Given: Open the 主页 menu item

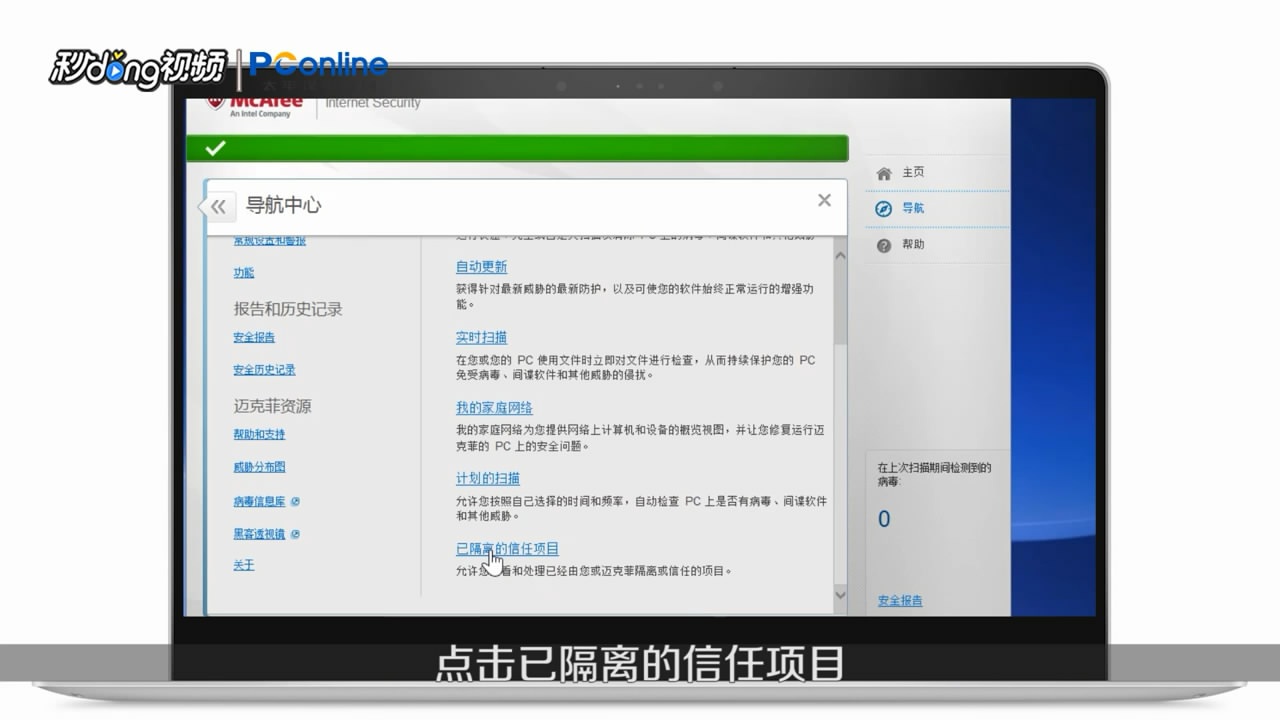Looking at the screenshot, I should 913,173.
